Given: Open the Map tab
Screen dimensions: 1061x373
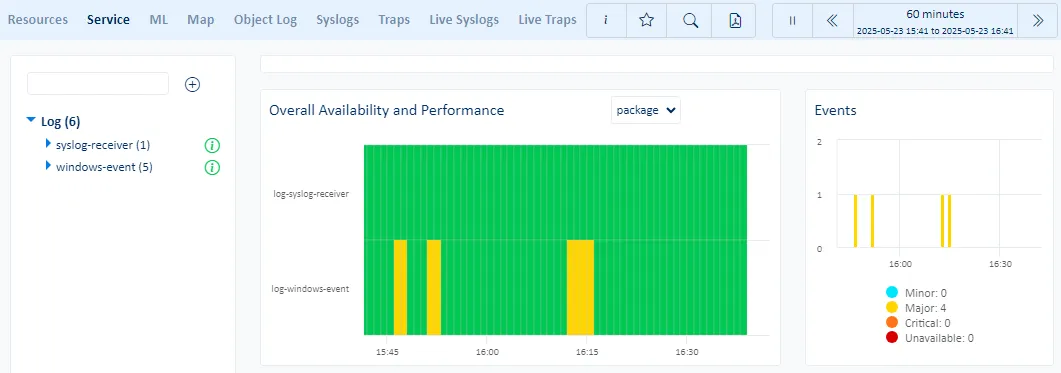Looking at the screenshot, I should [201, 20].
